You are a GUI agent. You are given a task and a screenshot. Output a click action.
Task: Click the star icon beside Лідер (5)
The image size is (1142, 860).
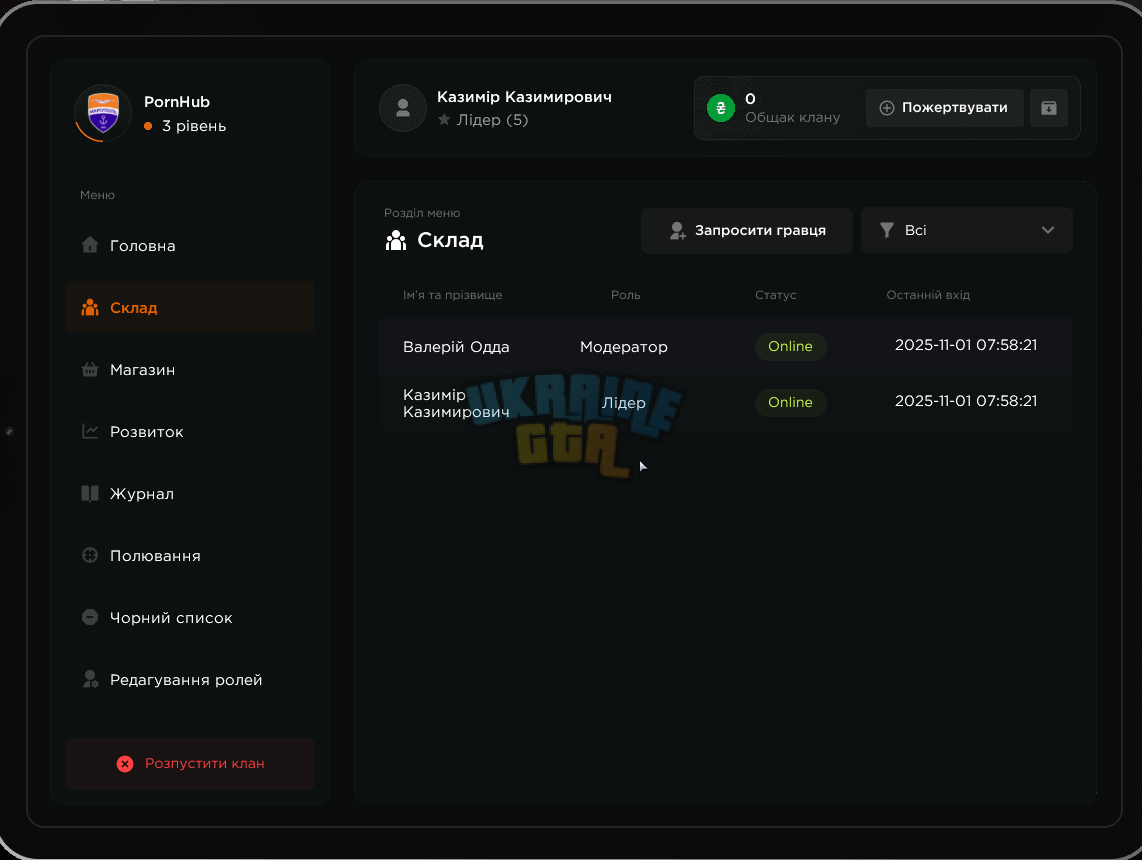(x=444, y=119)
